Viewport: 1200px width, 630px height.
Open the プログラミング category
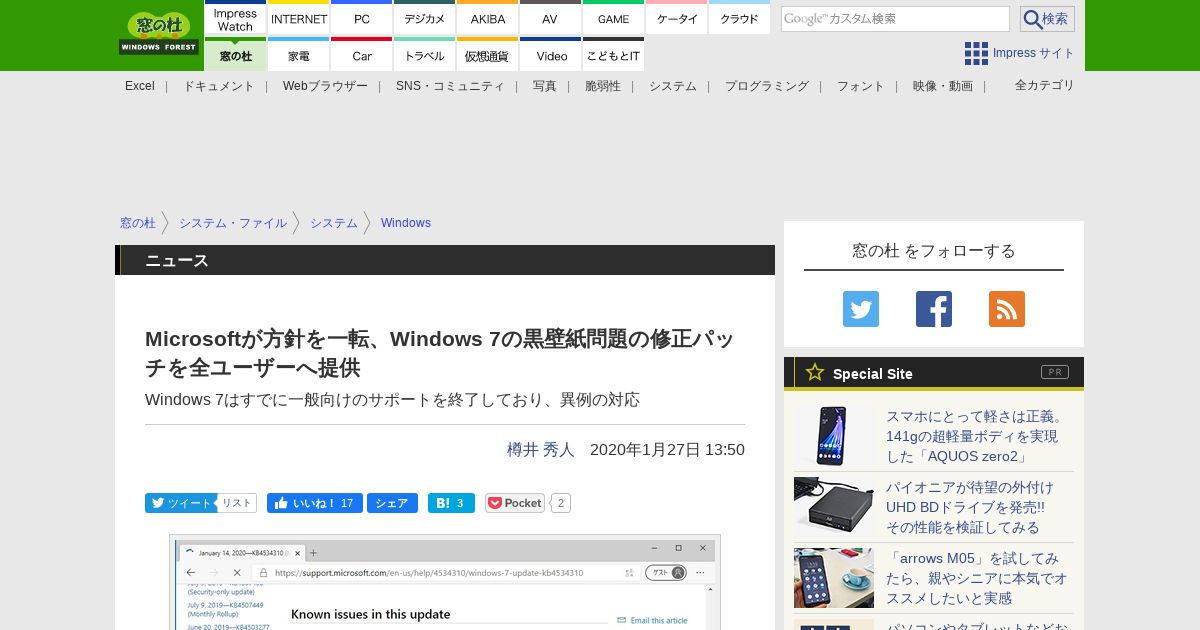(767, 86)
